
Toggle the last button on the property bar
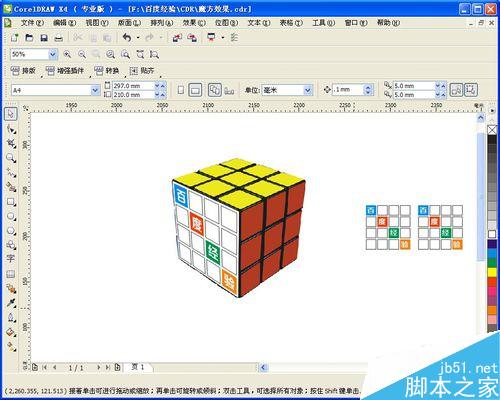[x=471, y=90]
